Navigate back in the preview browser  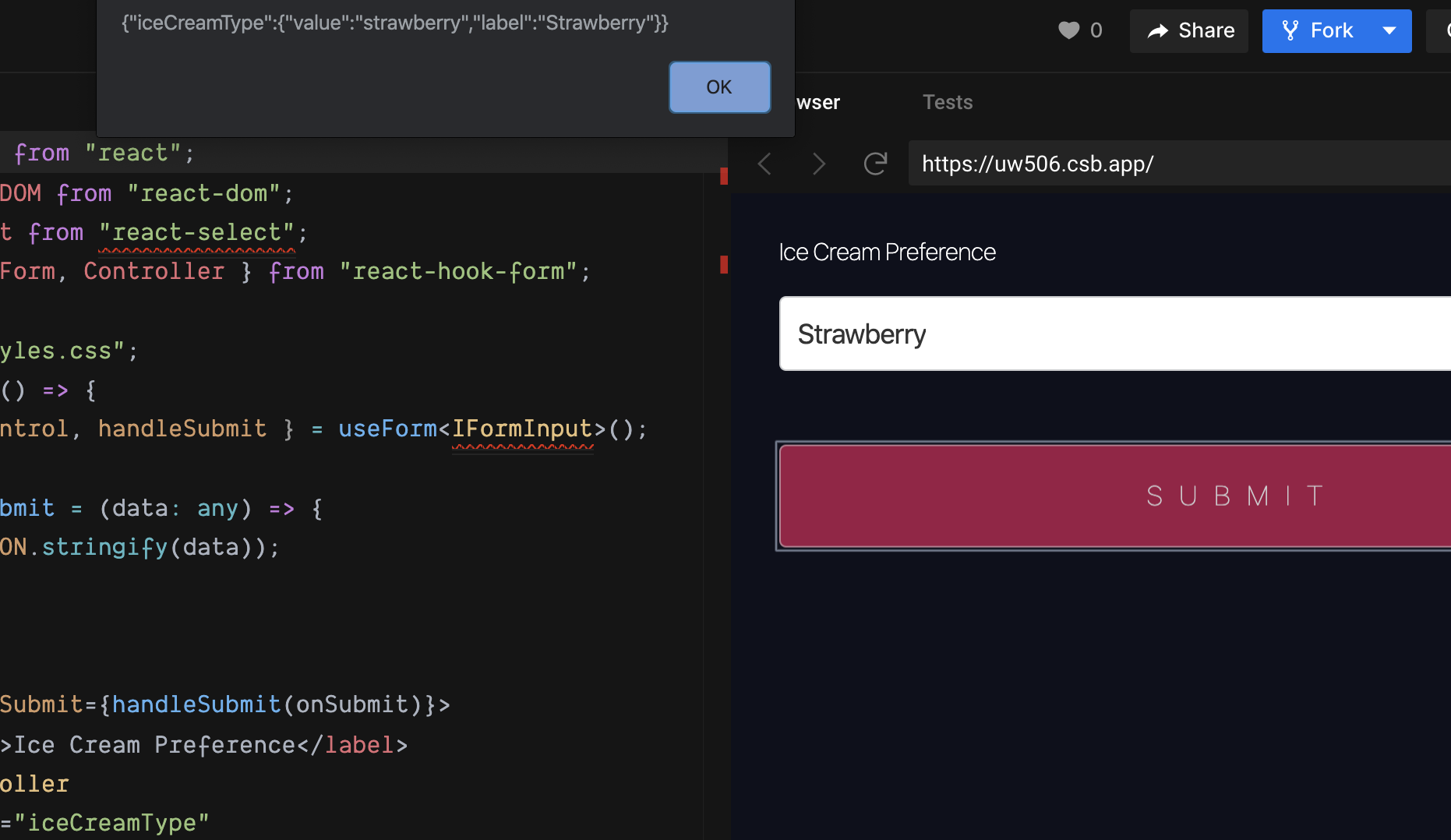tap(764, 164)
